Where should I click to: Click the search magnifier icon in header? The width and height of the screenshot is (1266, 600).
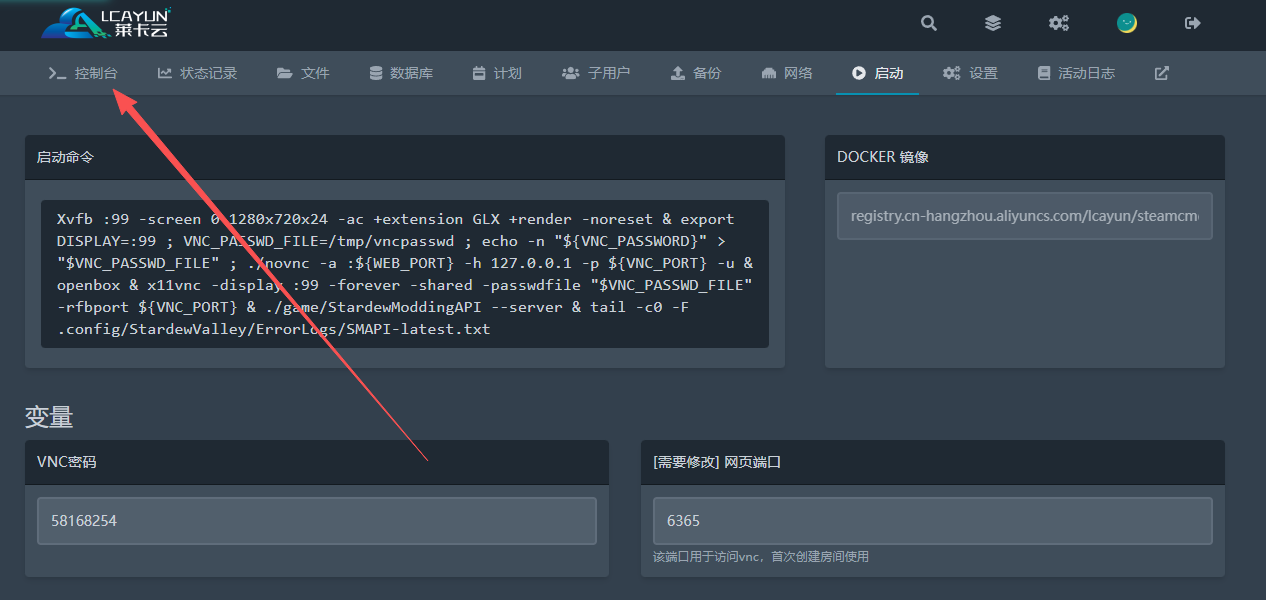tap(929, 23)
